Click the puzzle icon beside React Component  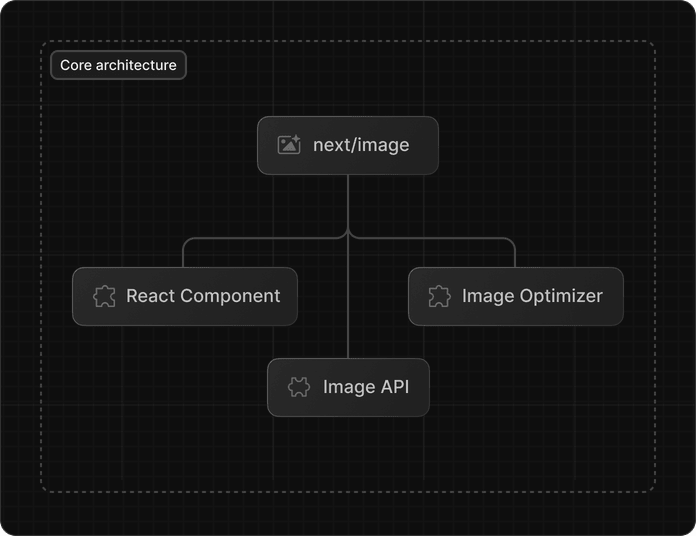tap(104, 296)
